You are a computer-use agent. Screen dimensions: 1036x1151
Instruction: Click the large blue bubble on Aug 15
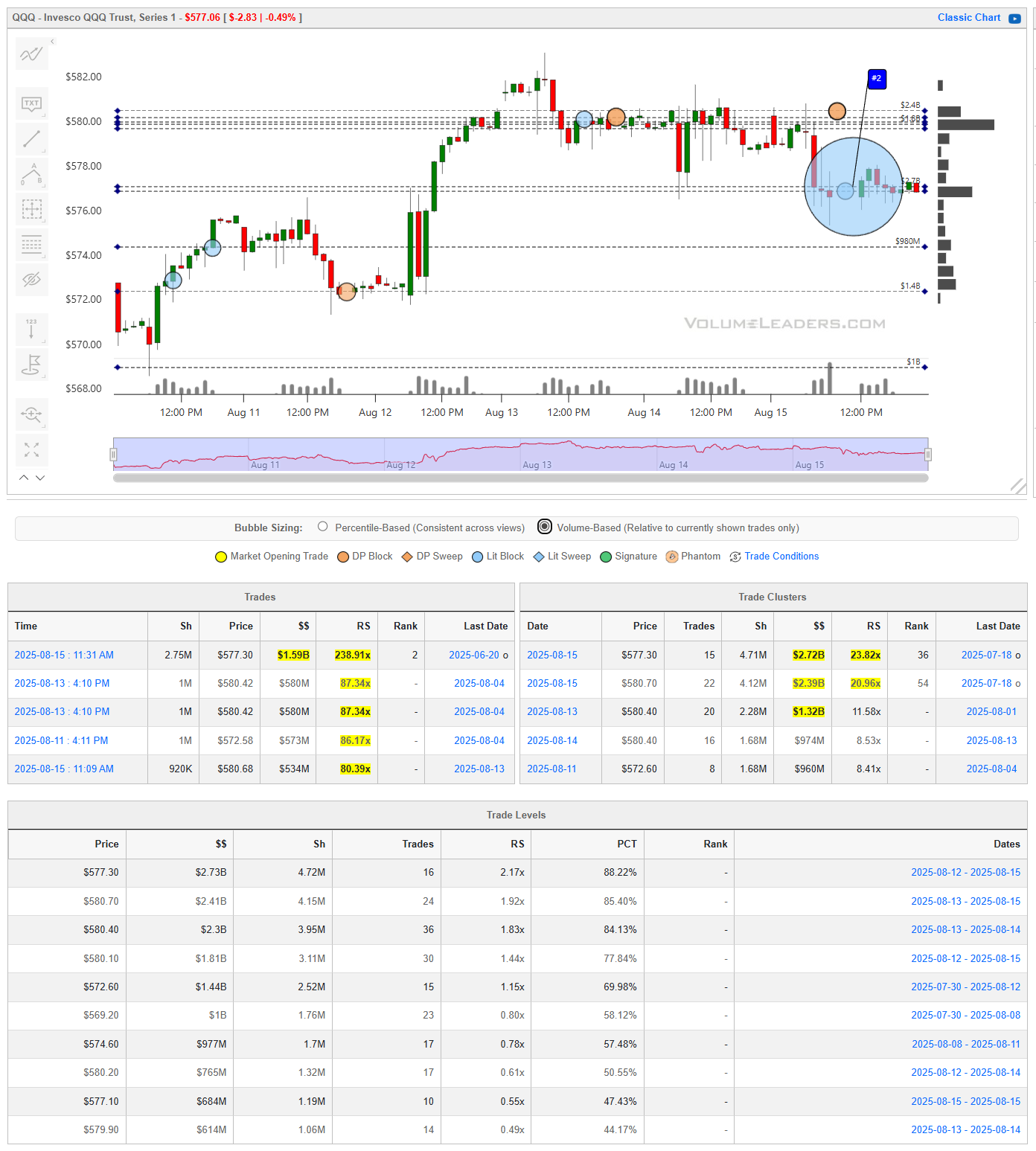pyautogui.click(x=854, y=186)
